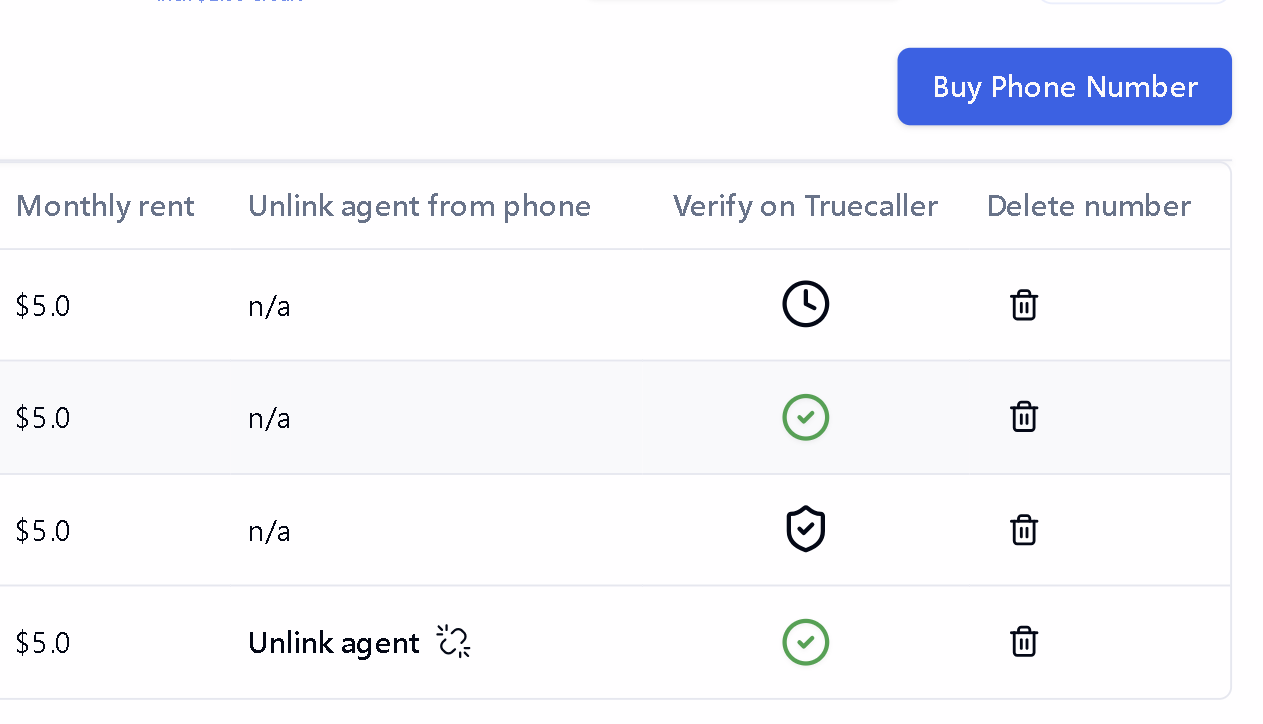Viewport: 1263px width, 724px height.
Task: Click the trash icon in the third row
Action: [1024, 530]
